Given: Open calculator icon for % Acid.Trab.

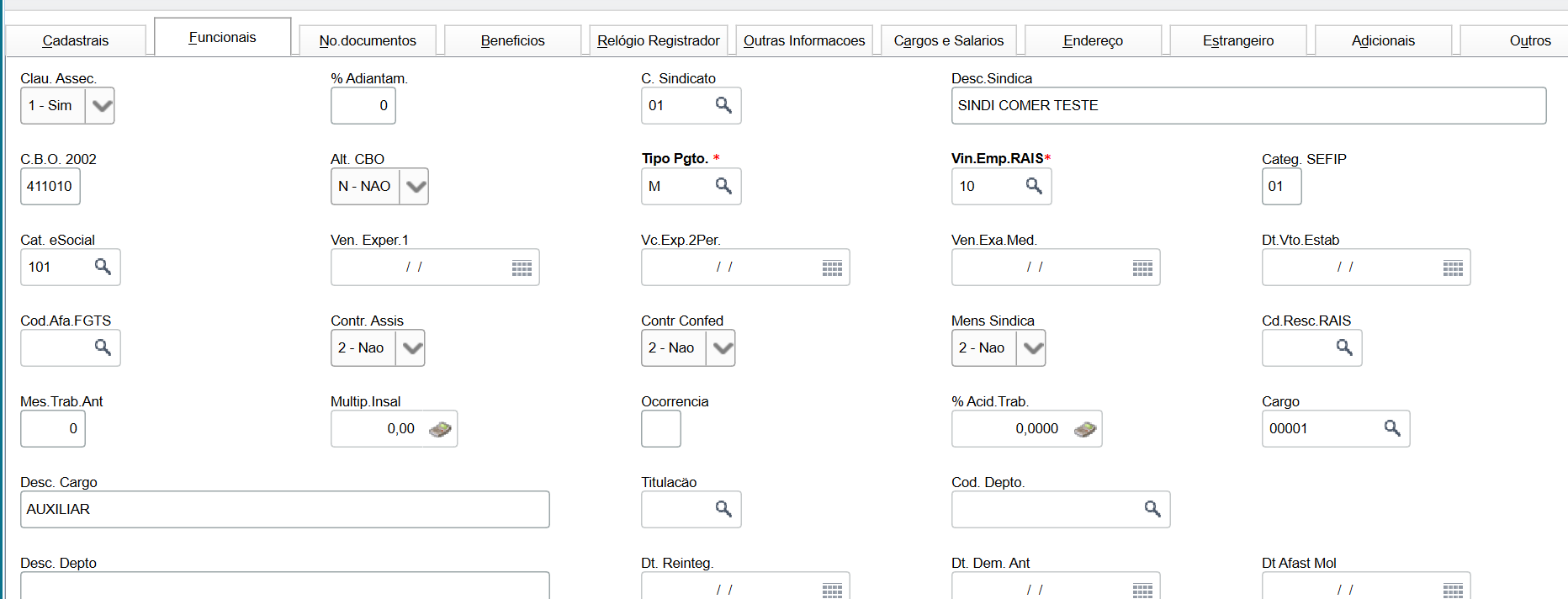Looking at the screenshot, I should coord(1085,429).
